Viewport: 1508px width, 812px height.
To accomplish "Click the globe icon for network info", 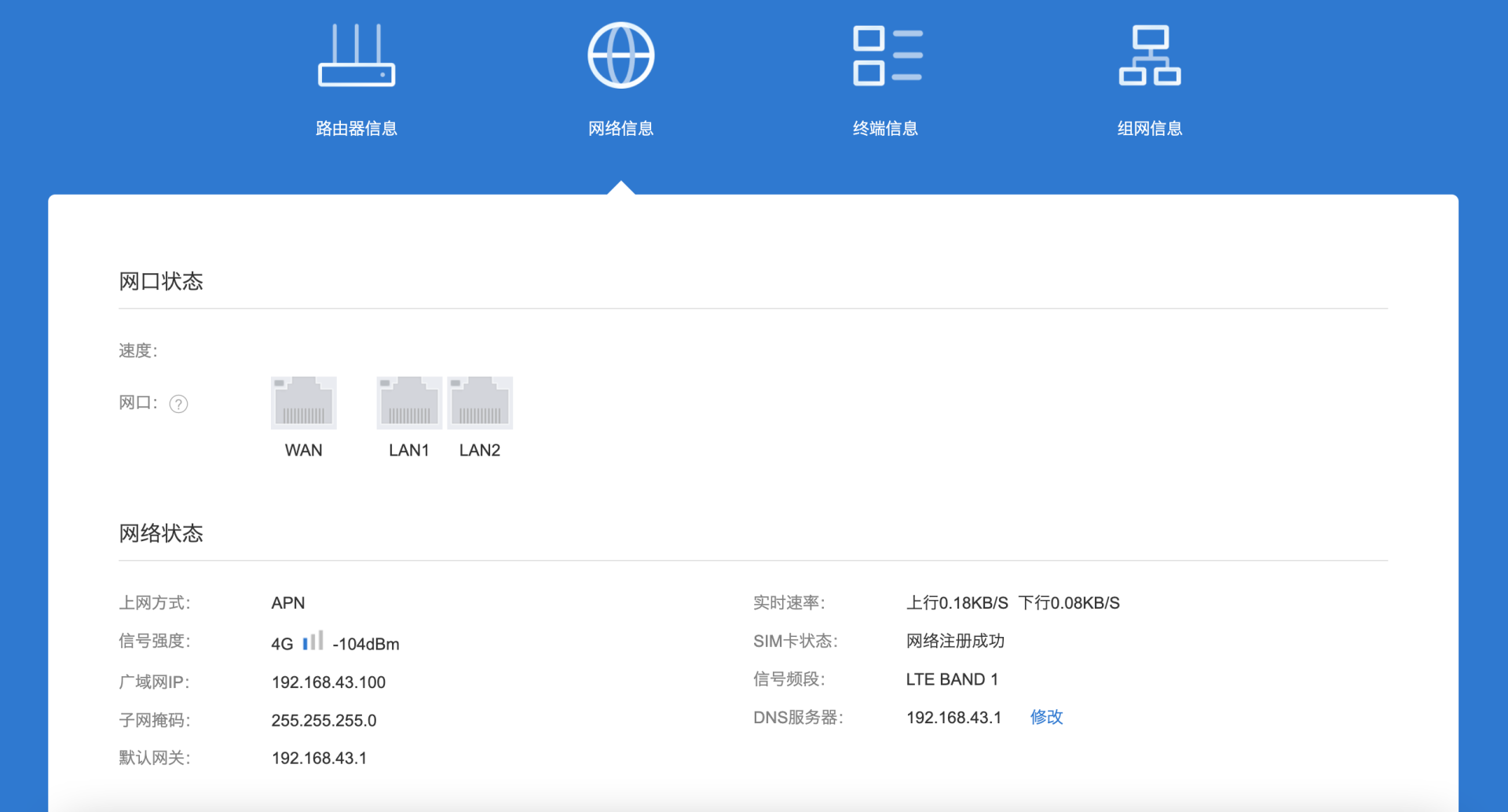I will [620, 56].
